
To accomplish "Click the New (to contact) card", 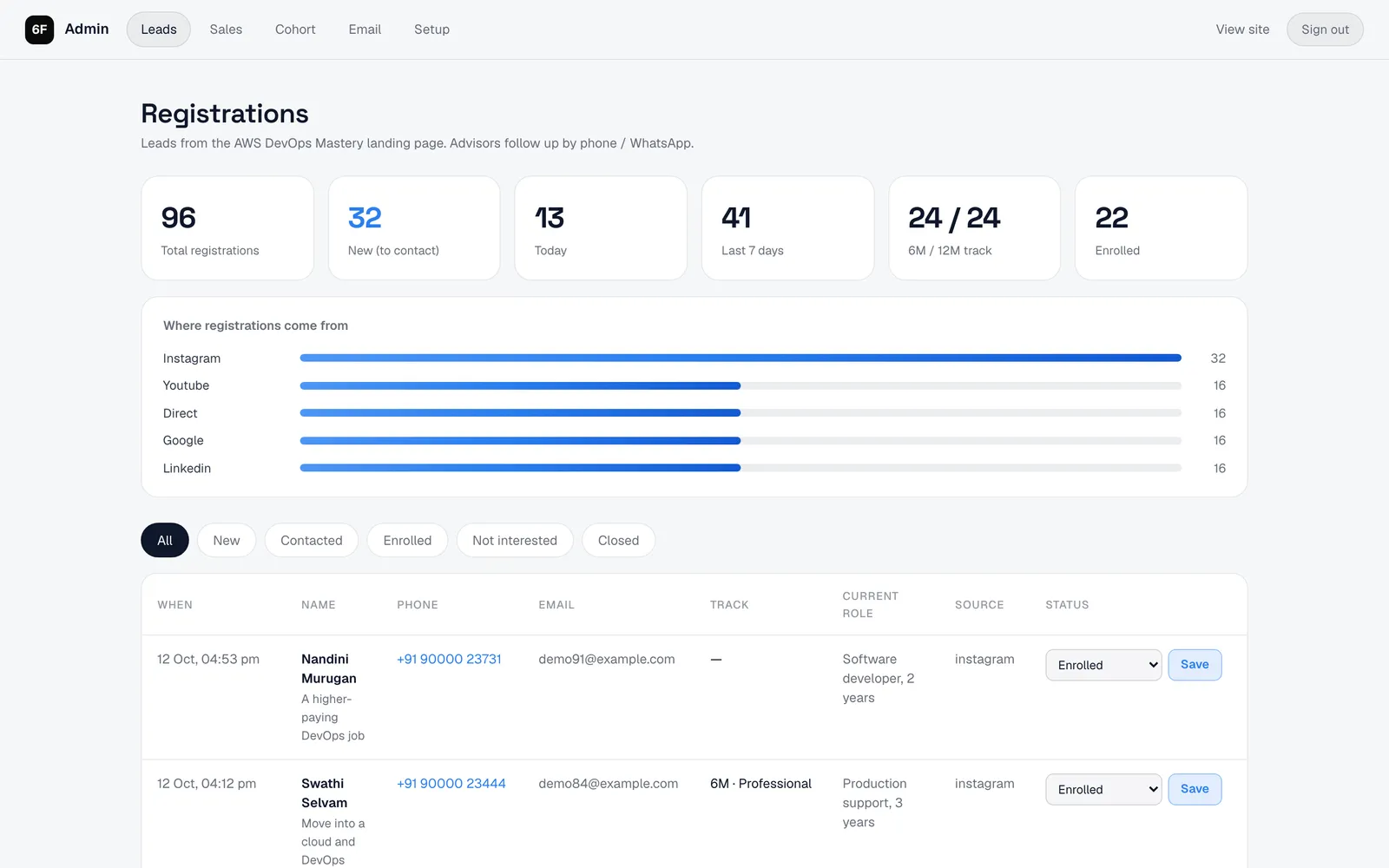I will coord(414,228).
